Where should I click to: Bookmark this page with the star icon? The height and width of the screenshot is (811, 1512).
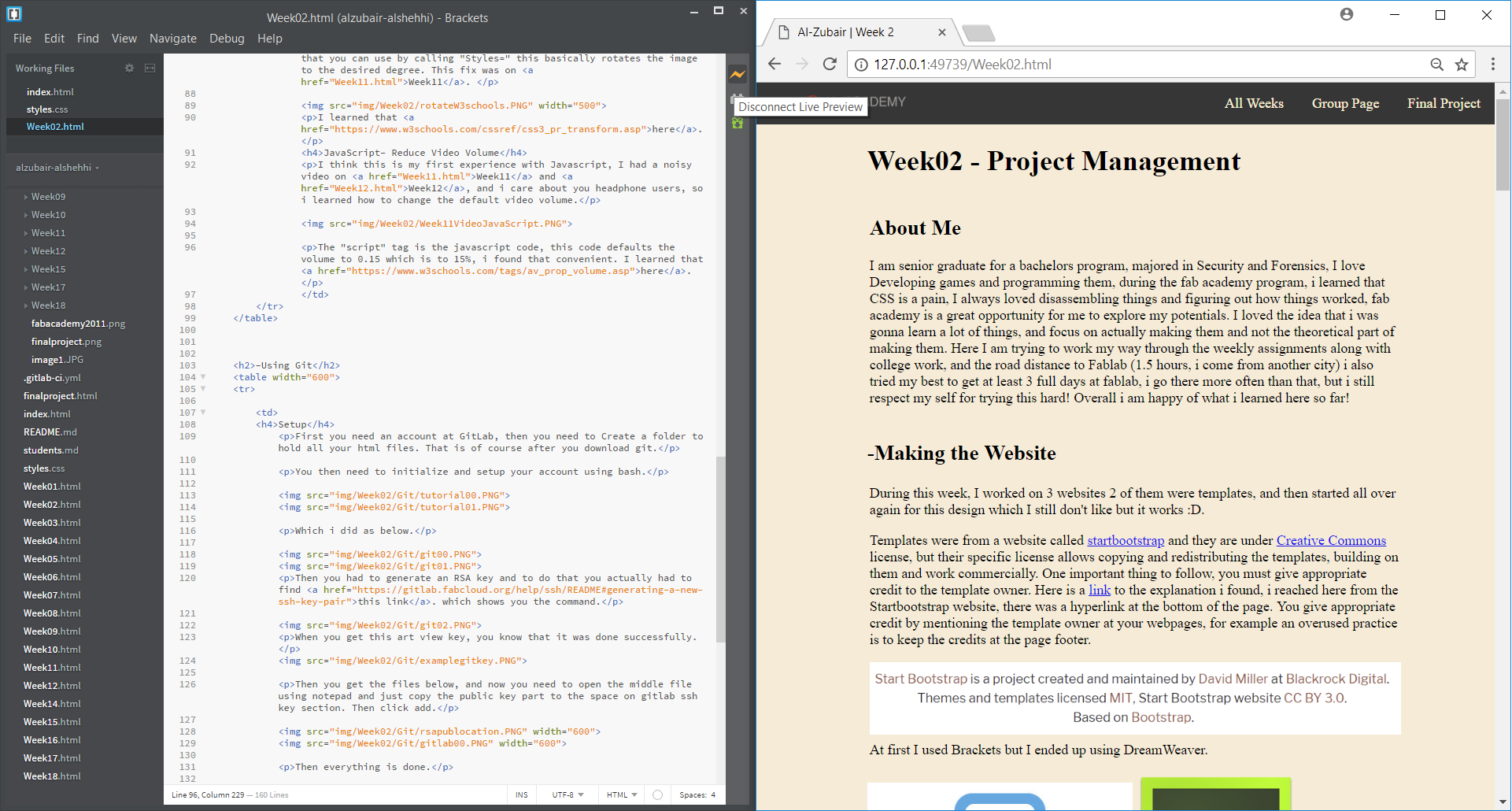(1462, 65)
